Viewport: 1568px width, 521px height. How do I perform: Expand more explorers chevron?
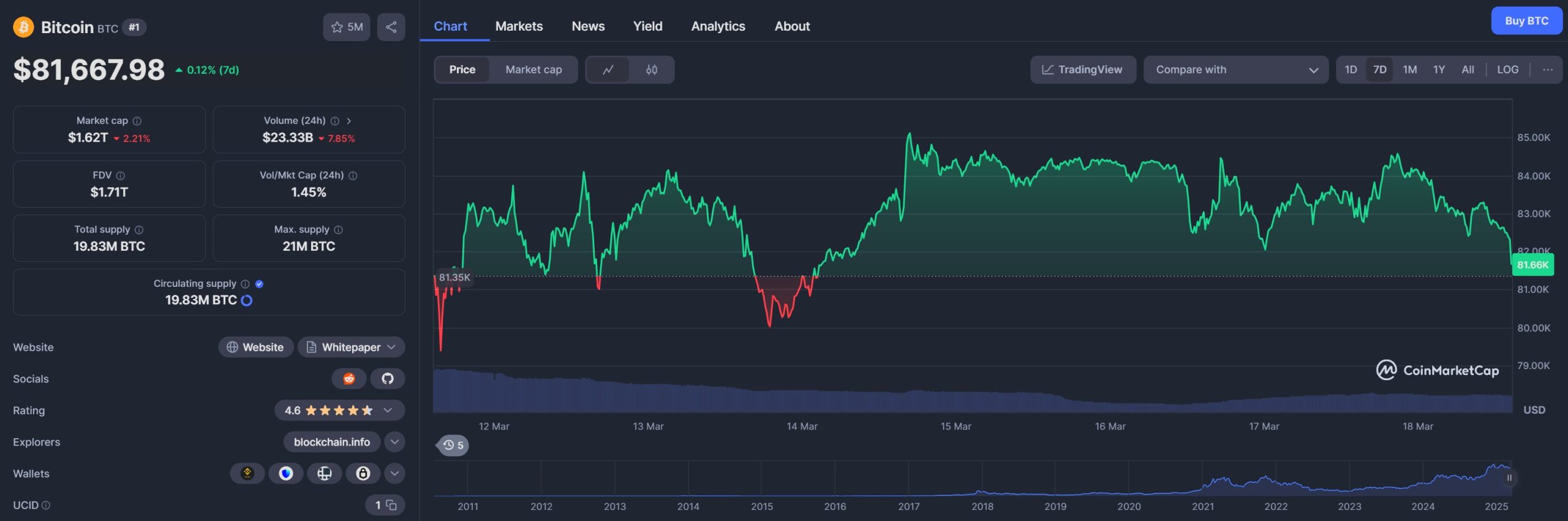click(394, 442)
